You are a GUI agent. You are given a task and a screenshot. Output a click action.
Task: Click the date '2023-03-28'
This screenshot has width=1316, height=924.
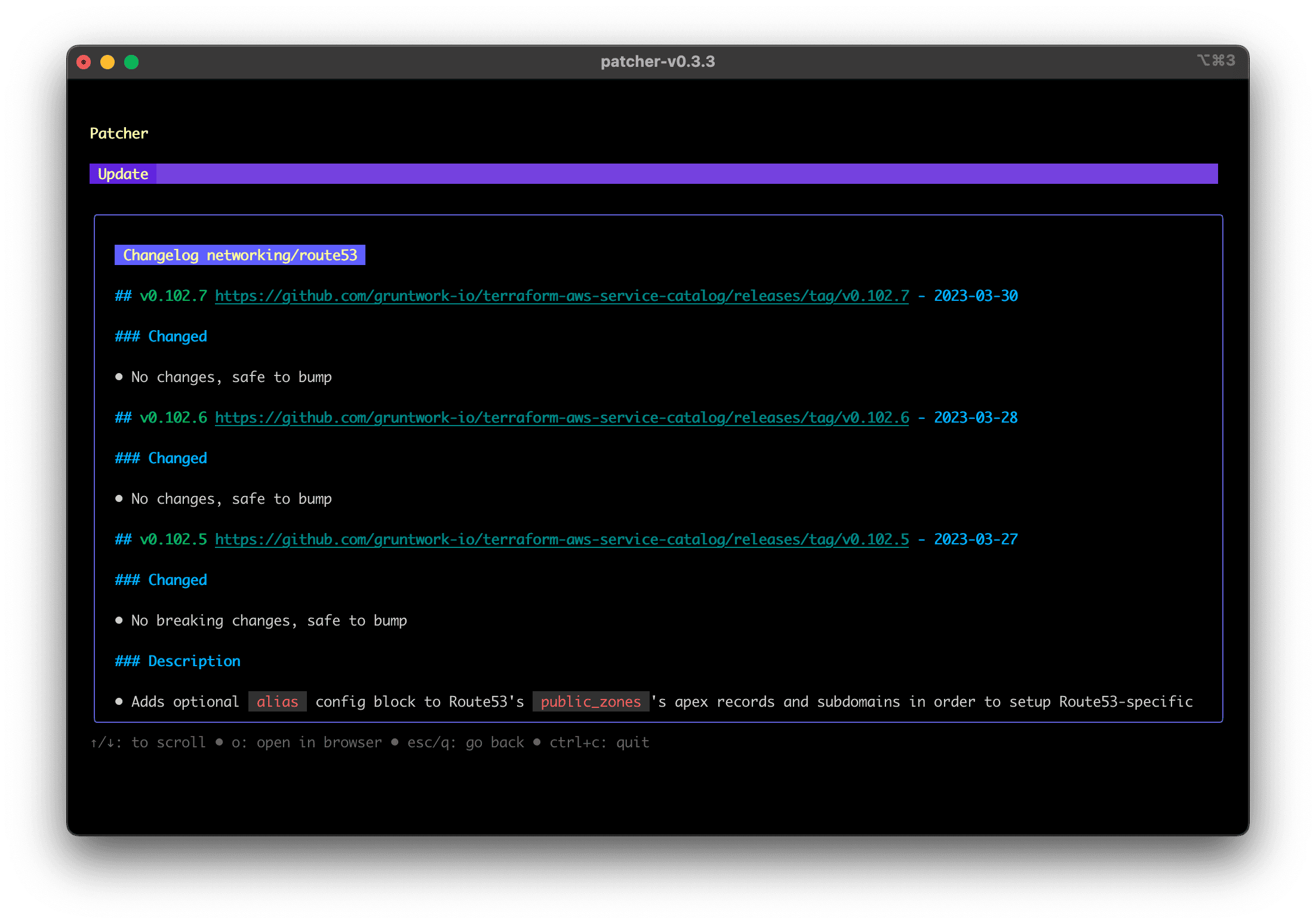pos(976,418)
